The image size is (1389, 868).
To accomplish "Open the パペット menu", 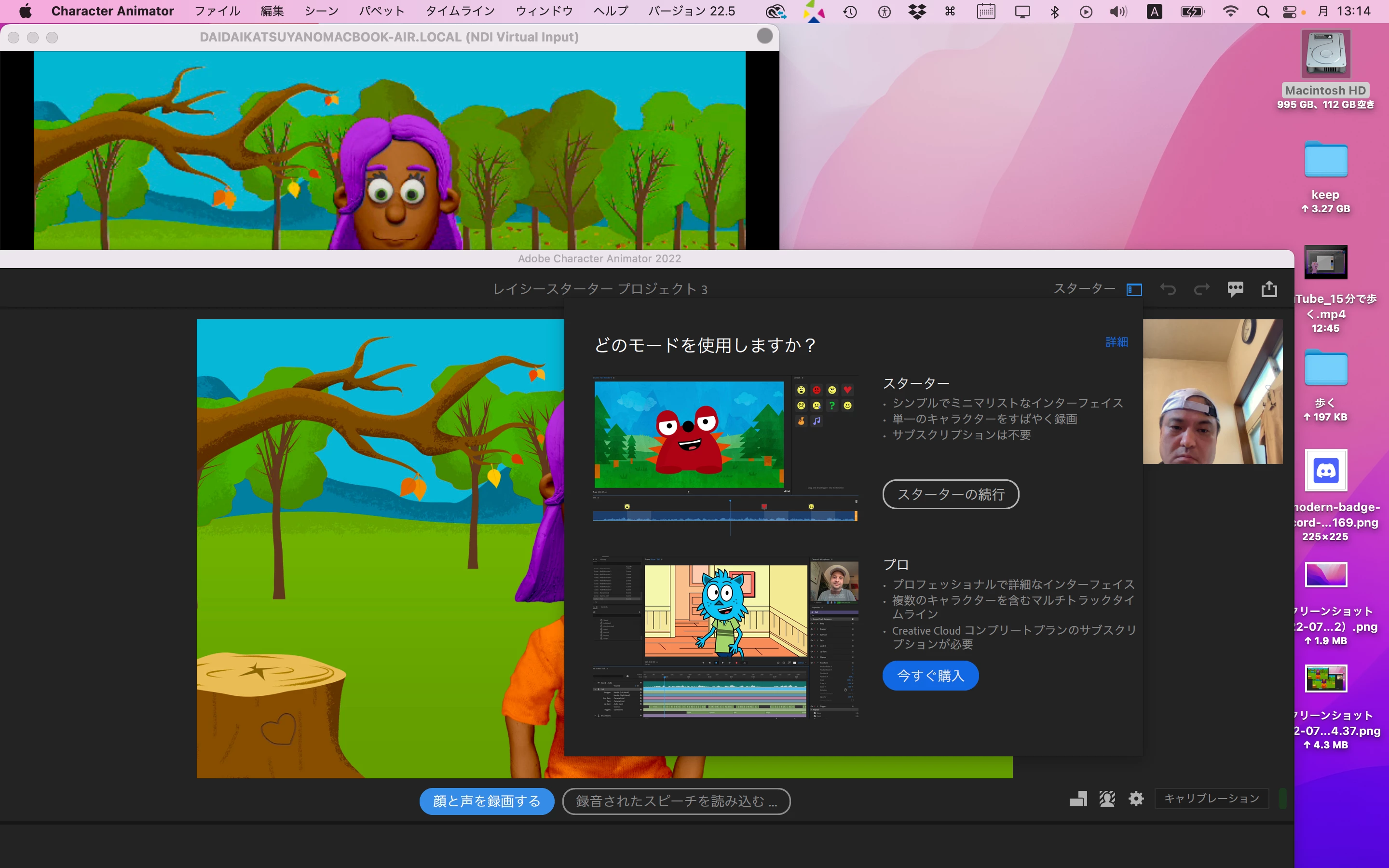I will pos(381,12).
